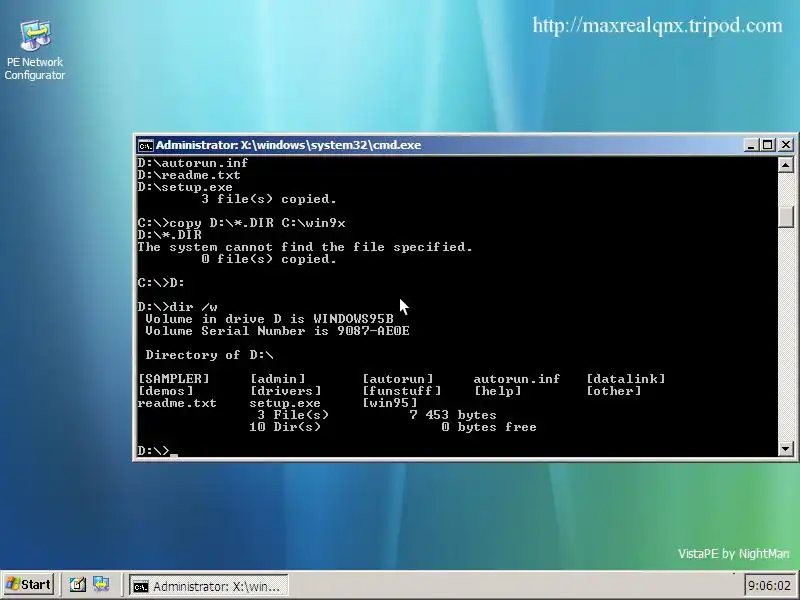Viewport: 800px width, 600px height.
Task: Open the PE Network Configurator desktop icon
Action: click(35, 49)
